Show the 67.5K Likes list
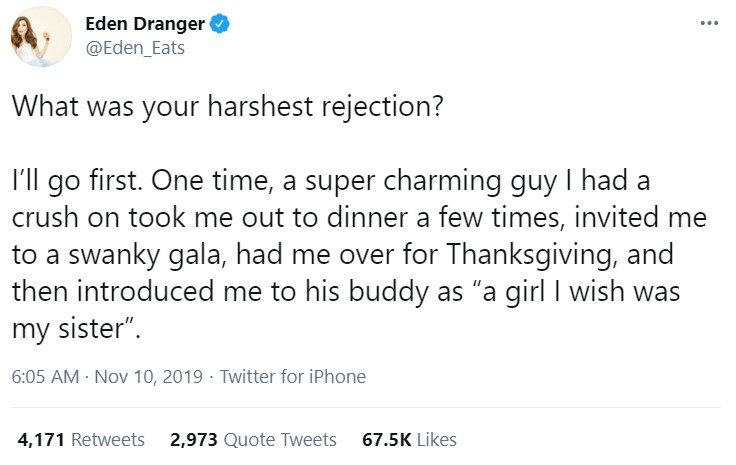This screenshot has height=465, width=736. [409, 439]
